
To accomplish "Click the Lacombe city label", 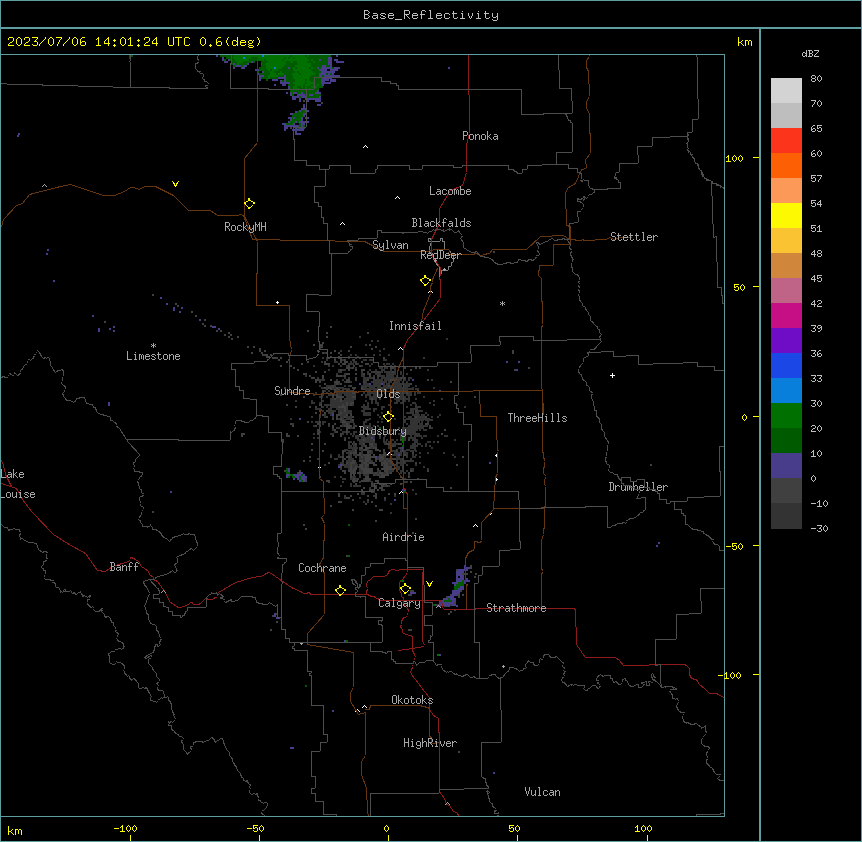I will [x=450, y=191].
